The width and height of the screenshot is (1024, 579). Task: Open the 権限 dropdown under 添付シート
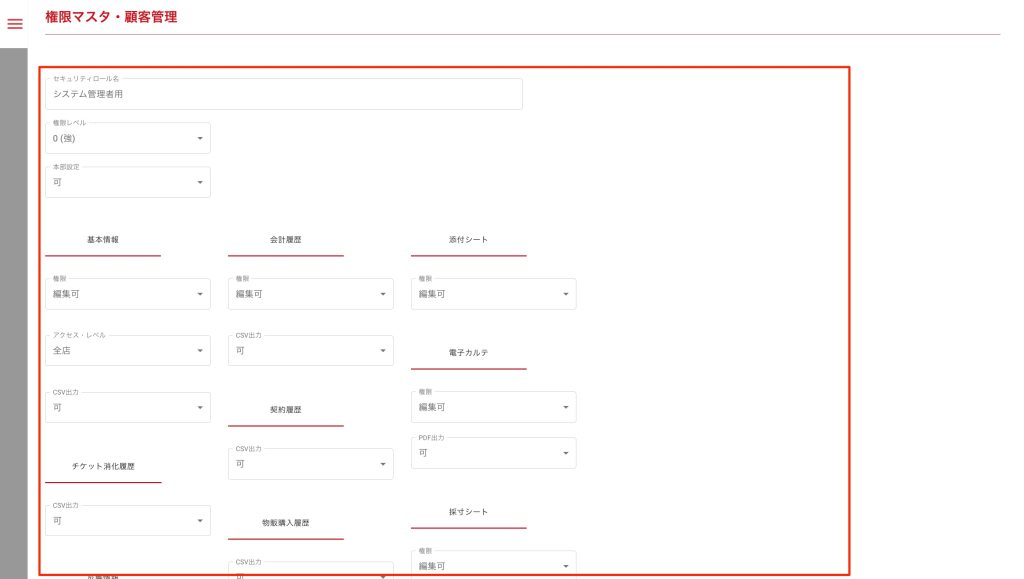pos(493,294)
